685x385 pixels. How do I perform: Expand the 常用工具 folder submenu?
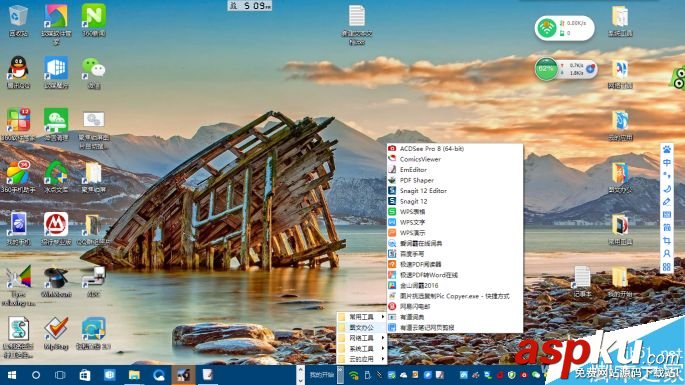point(362,316)
